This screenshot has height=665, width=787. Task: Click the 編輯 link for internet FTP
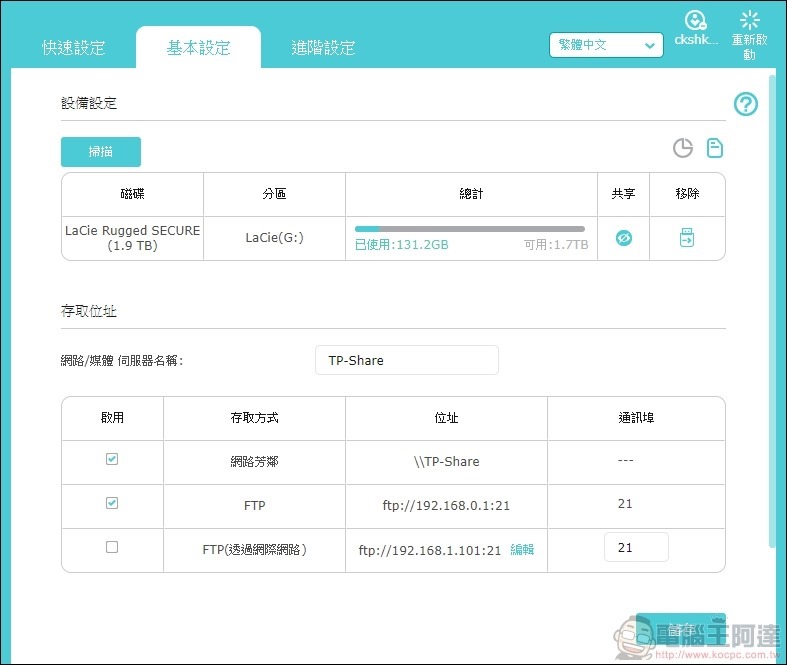pos(522,550)
